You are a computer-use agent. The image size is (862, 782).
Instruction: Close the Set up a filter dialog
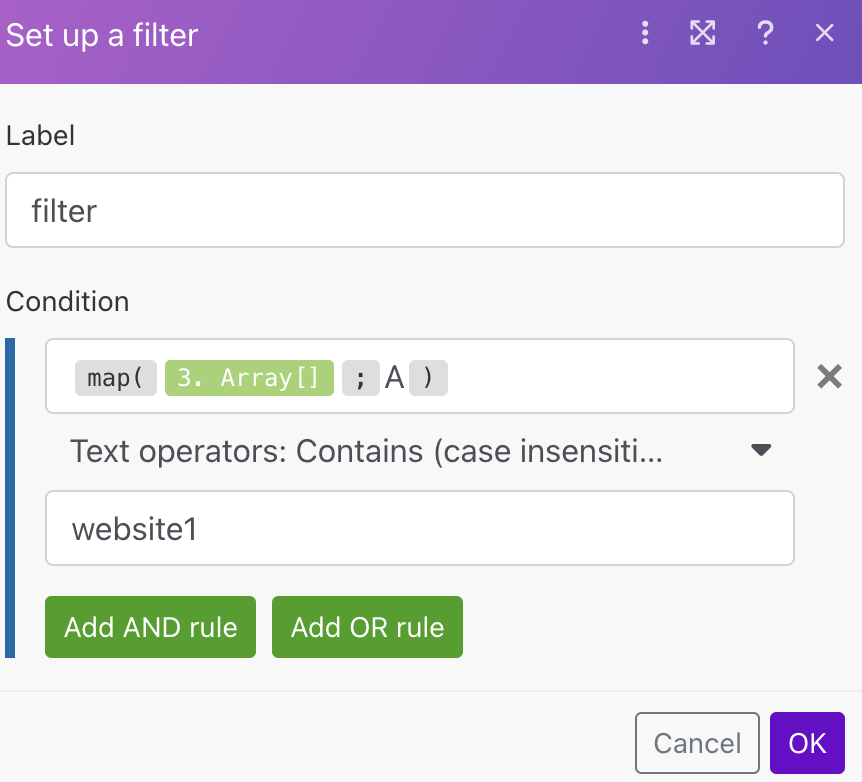(824, 34)
